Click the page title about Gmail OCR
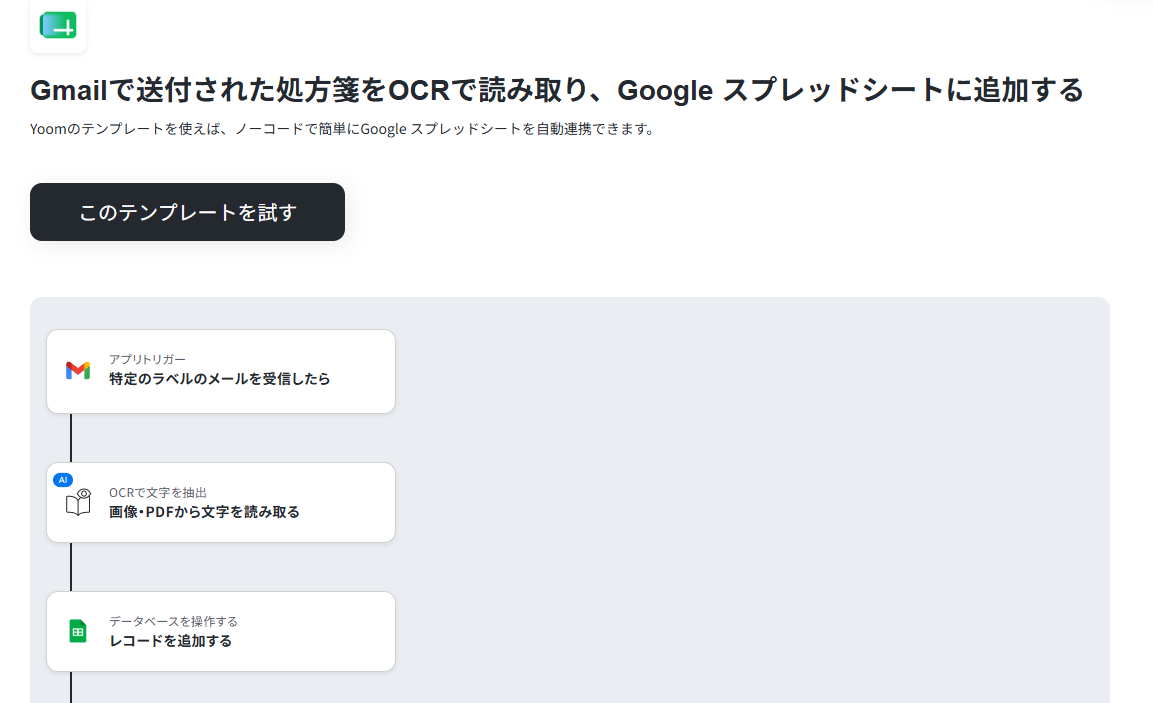The width and height of the screenshot is (1153, 703). click(557, 90)
